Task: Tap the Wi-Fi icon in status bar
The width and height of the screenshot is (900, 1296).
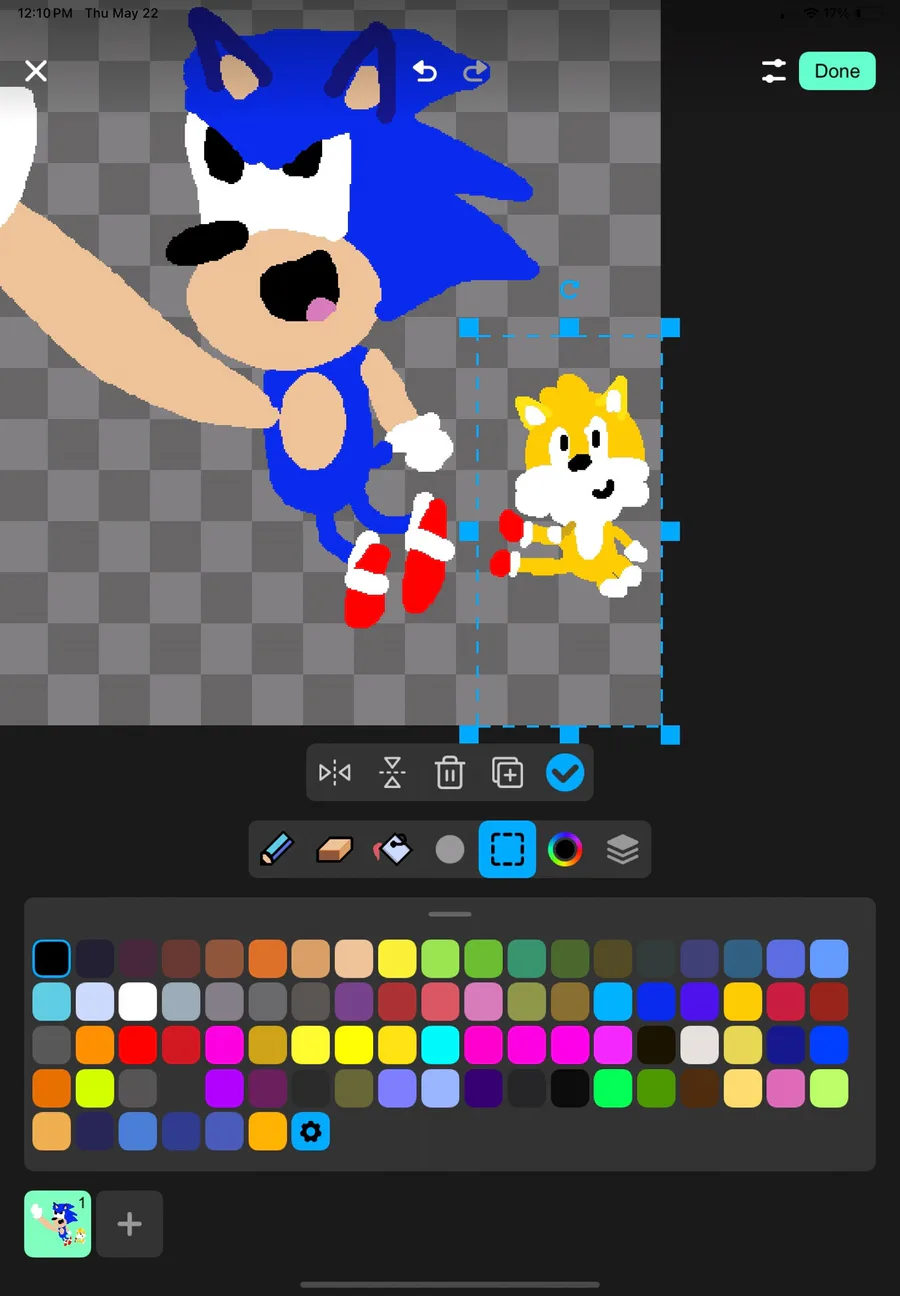Action: (x=811, y=13)
